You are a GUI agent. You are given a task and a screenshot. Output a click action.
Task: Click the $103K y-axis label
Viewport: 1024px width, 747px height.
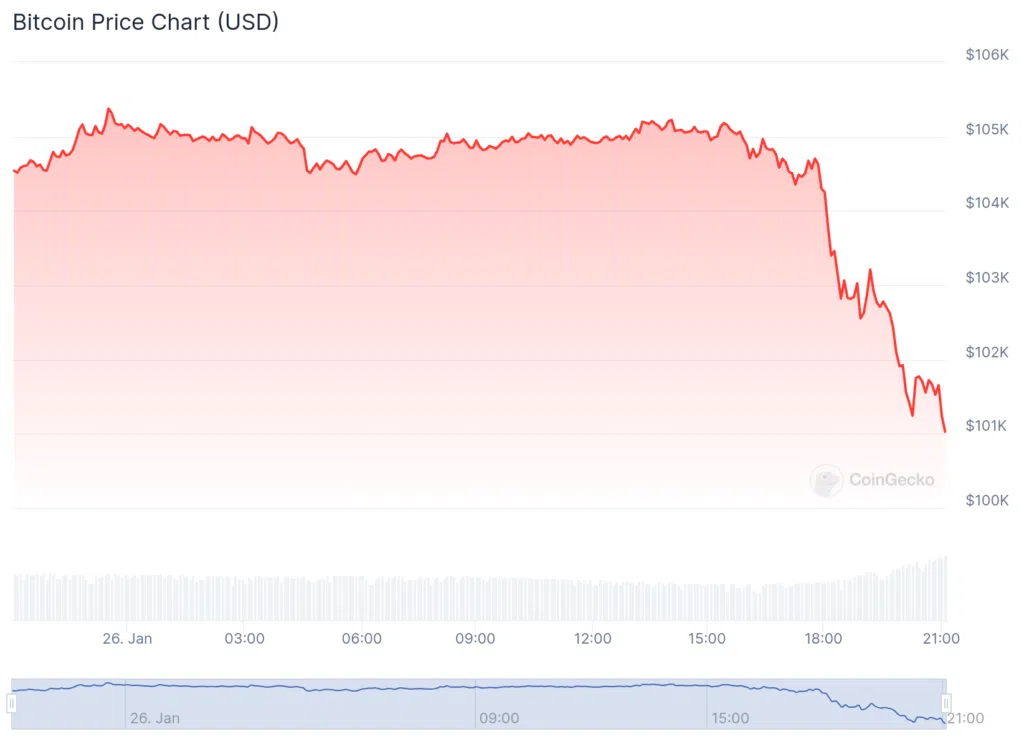987,277
